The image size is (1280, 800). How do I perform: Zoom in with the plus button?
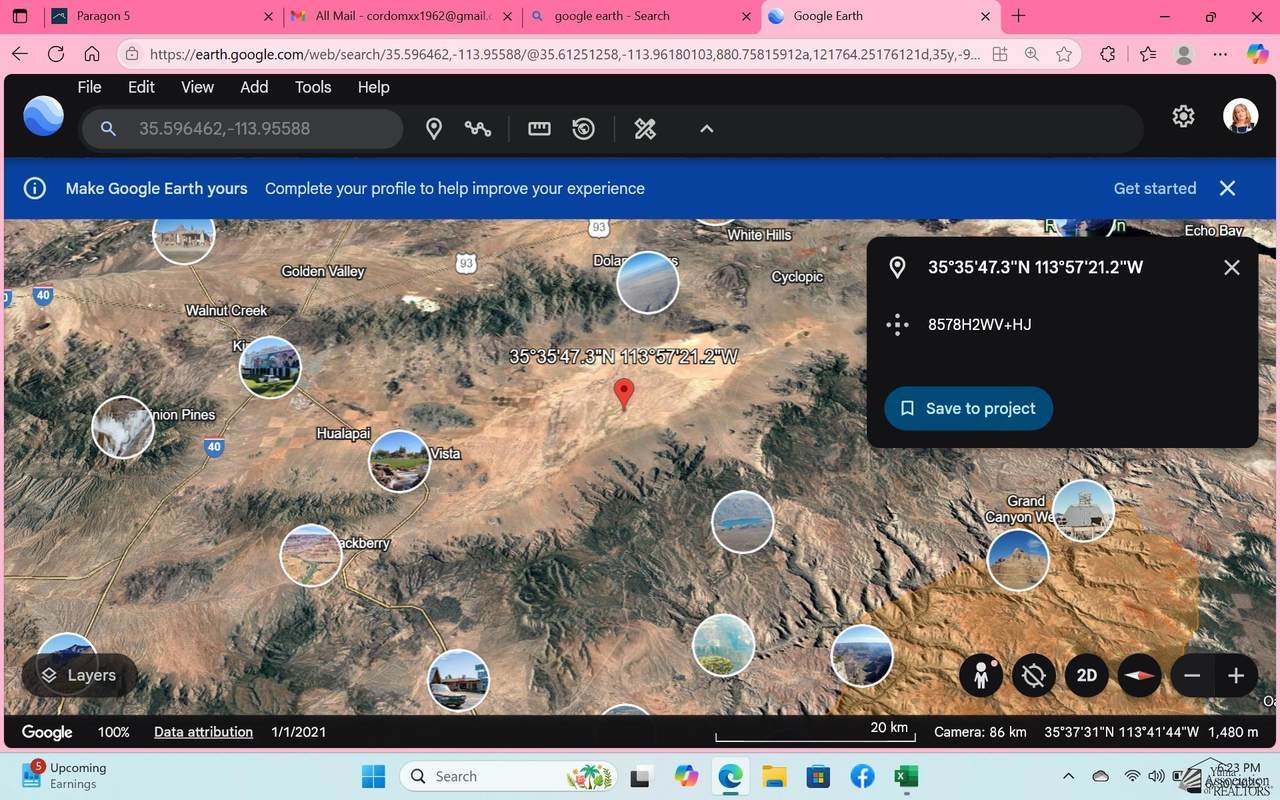1236,676
